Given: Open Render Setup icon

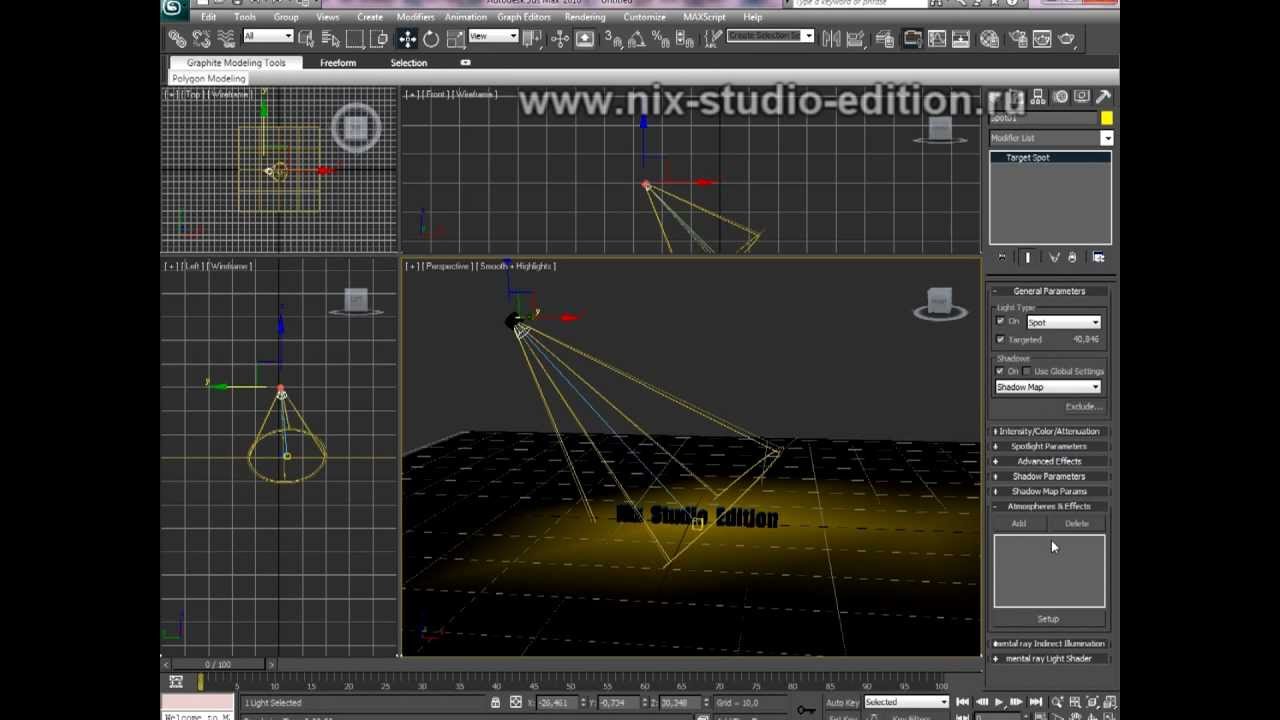Looking at the screenshot, I should [1017, 39].
